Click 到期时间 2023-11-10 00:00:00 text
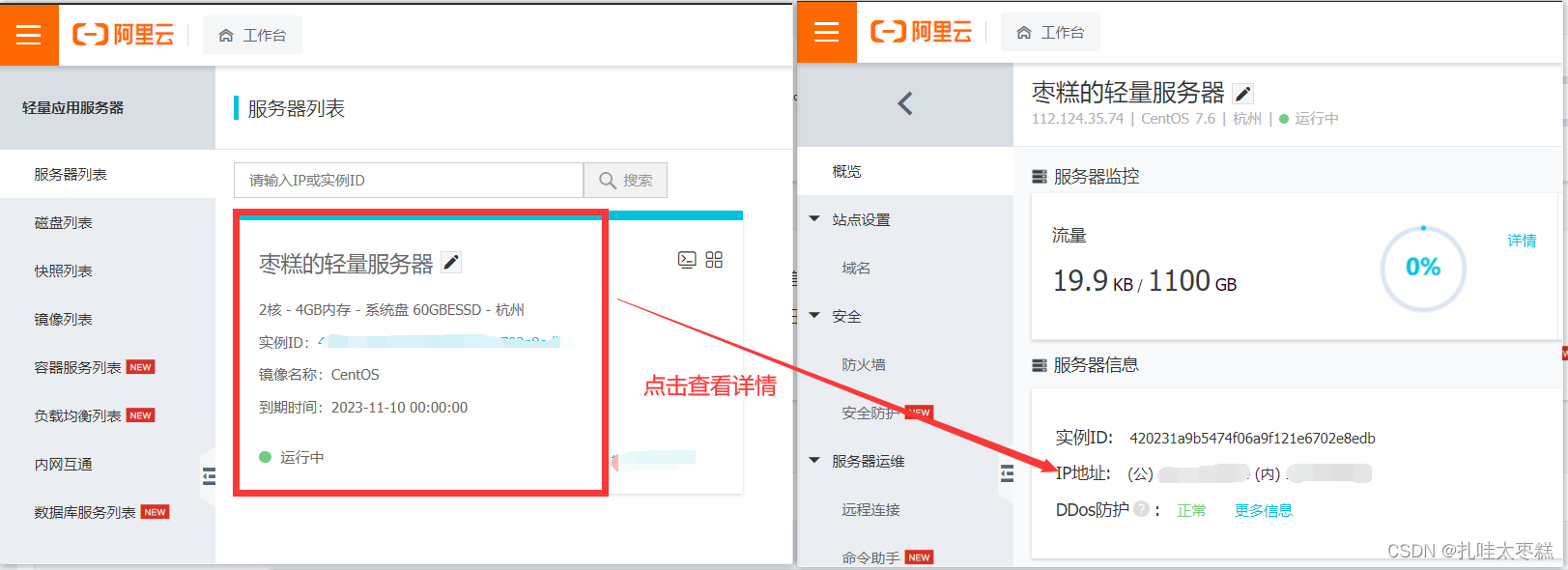1568x570 pixels. click(363, 408)
